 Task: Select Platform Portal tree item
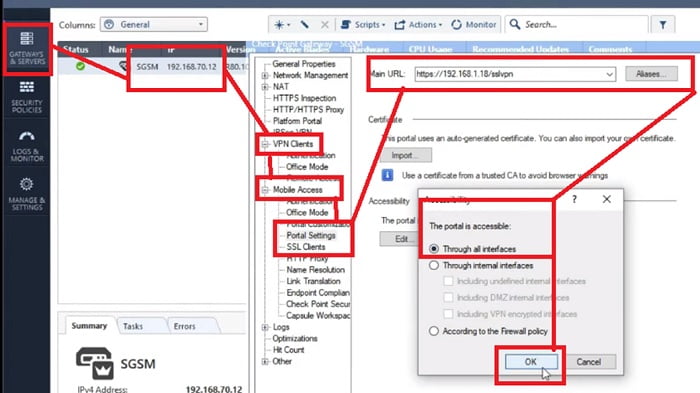point(297,121)
